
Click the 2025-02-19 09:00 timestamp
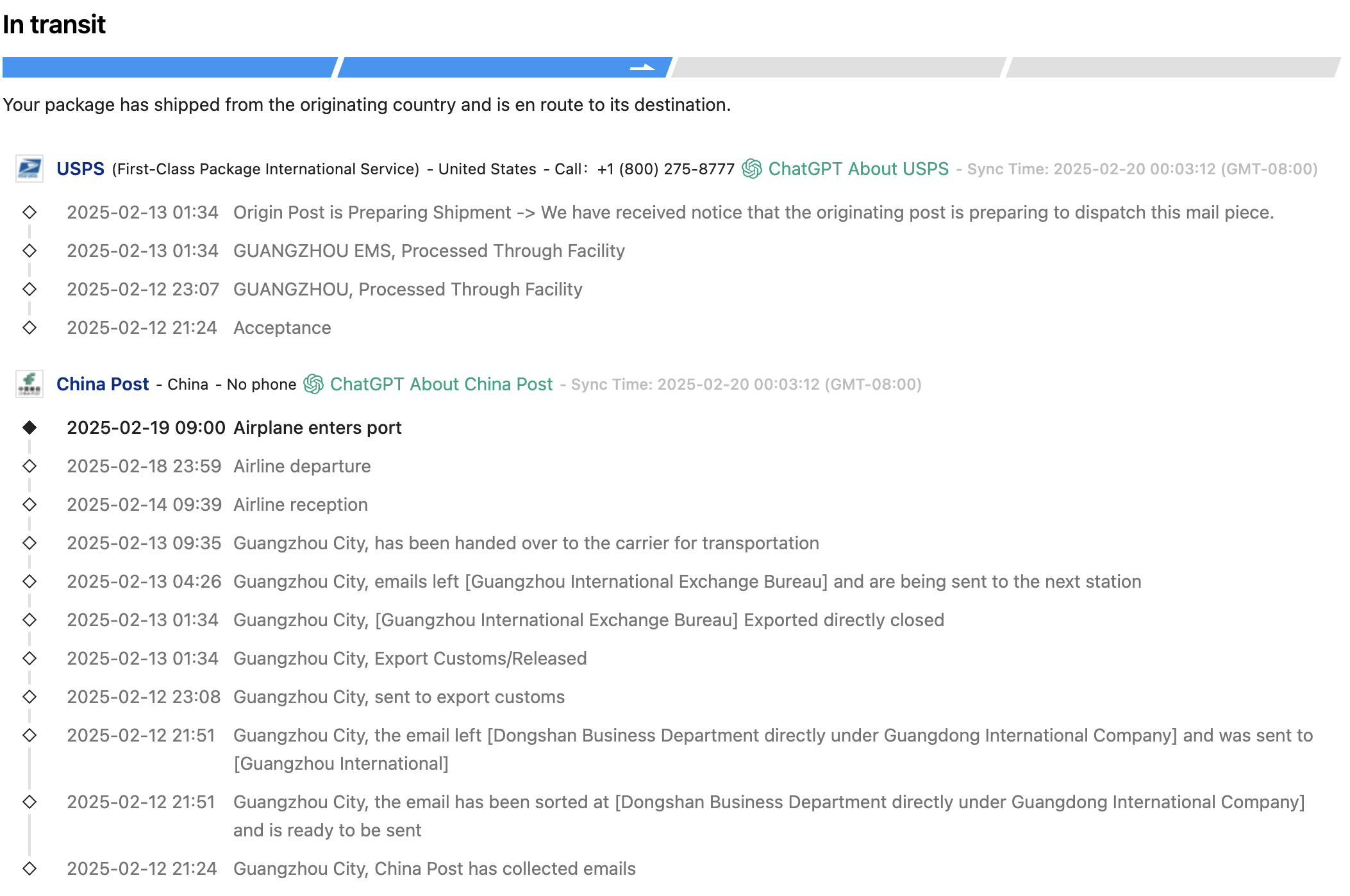point(146,427)
